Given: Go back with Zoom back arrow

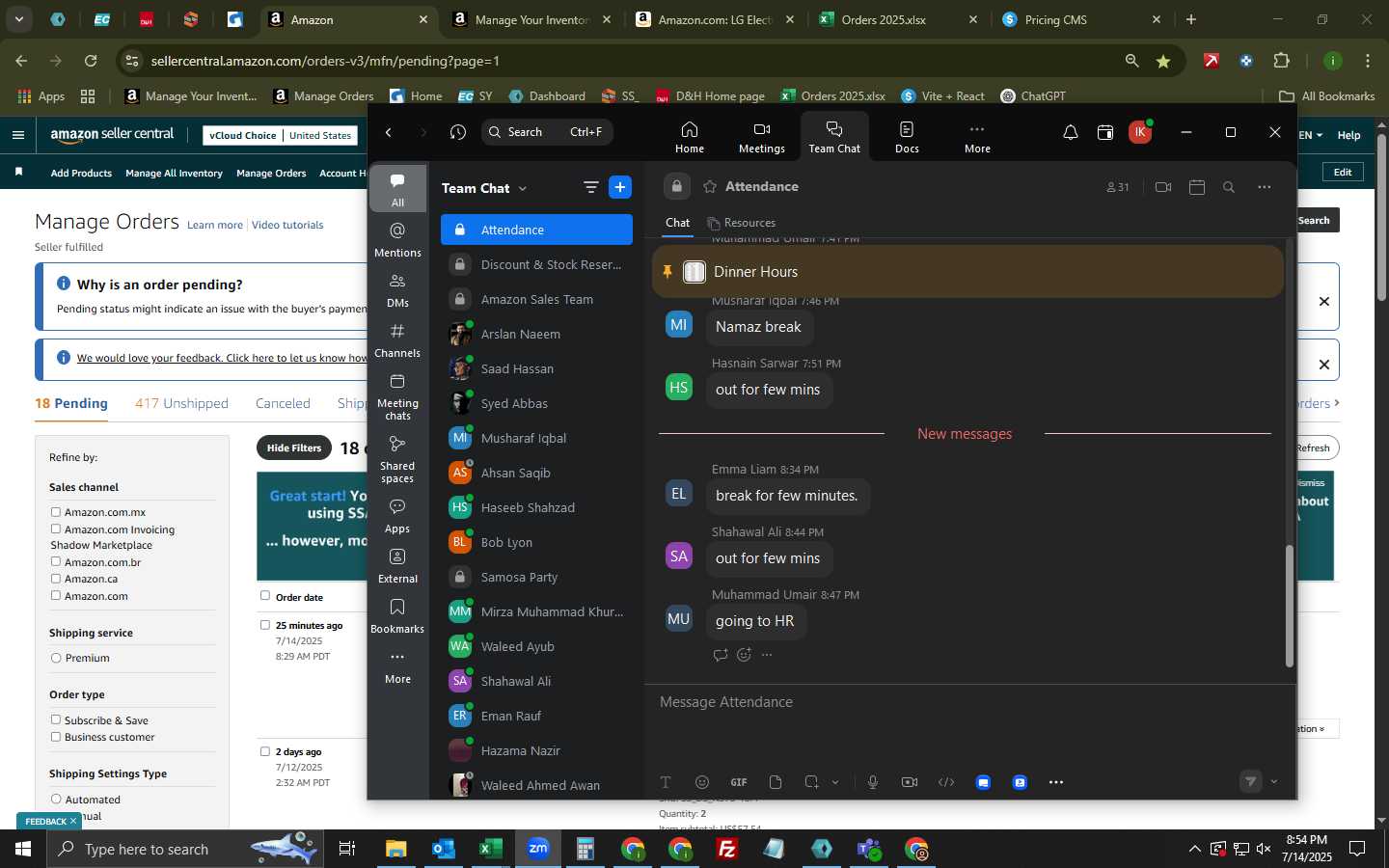Looking at the screenshot, I should coord(389,132).
